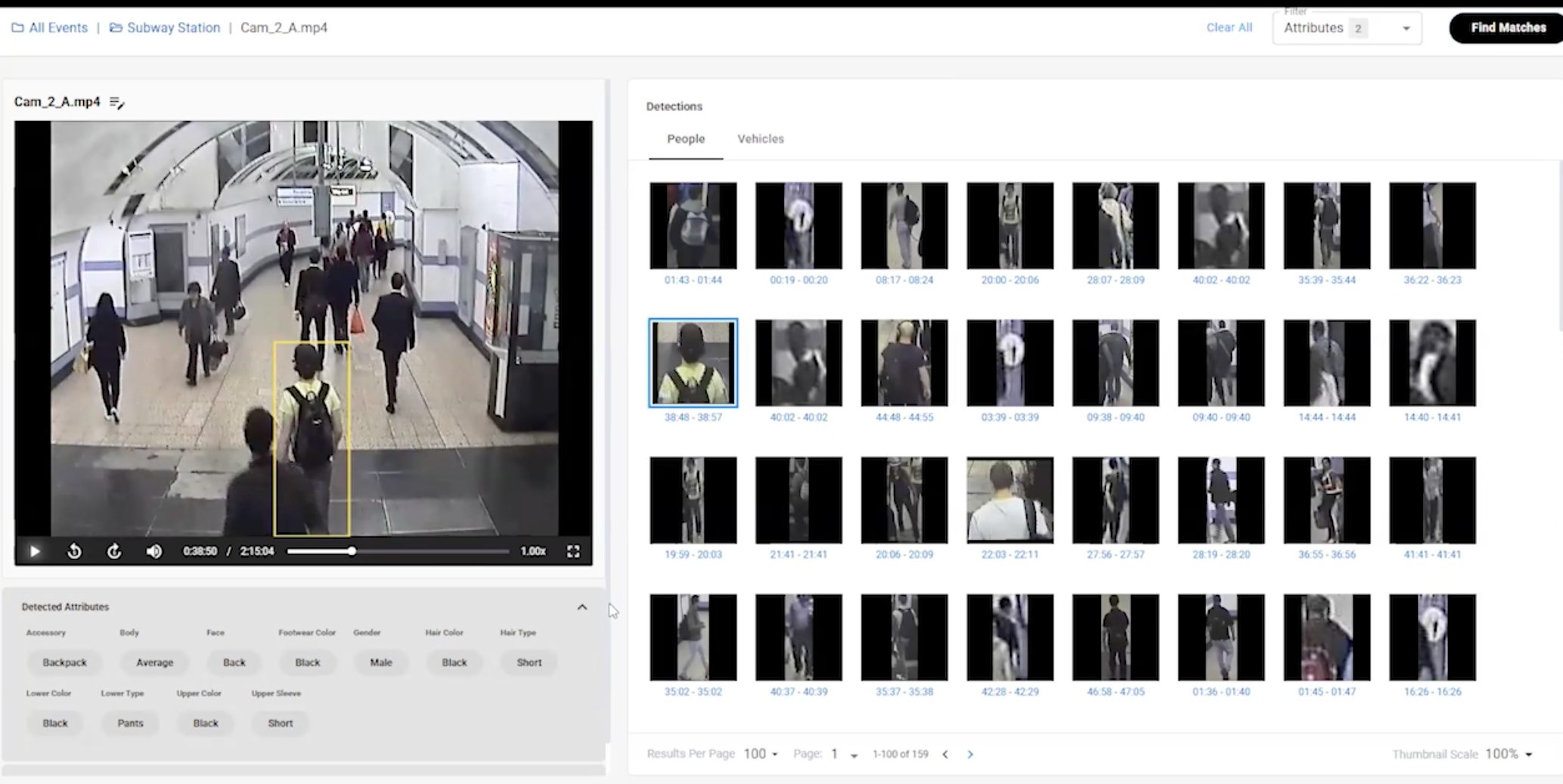Go to next page of detections
Image resolution: width=1563 pixels, height=784 pixels.
tap(970, 754)
